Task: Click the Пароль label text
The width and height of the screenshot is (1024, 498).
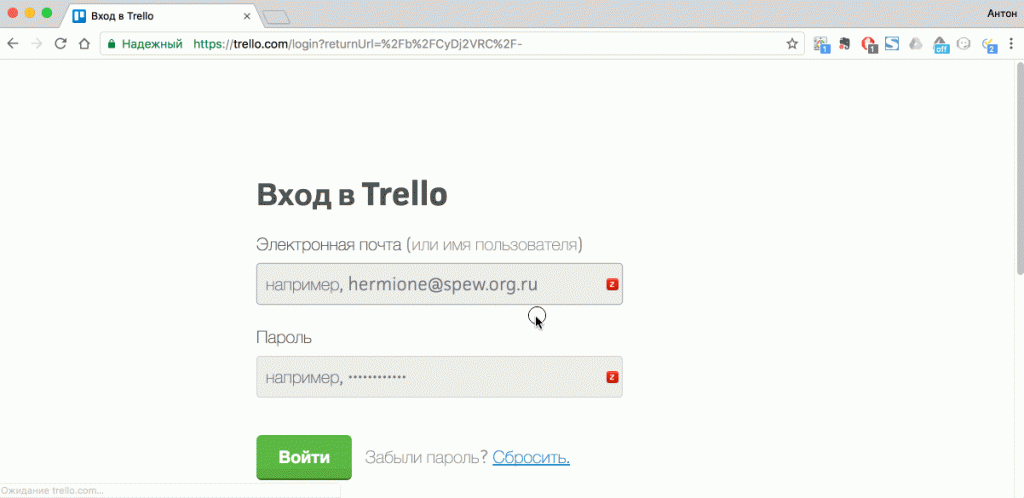Action: (x=284, y=338)
